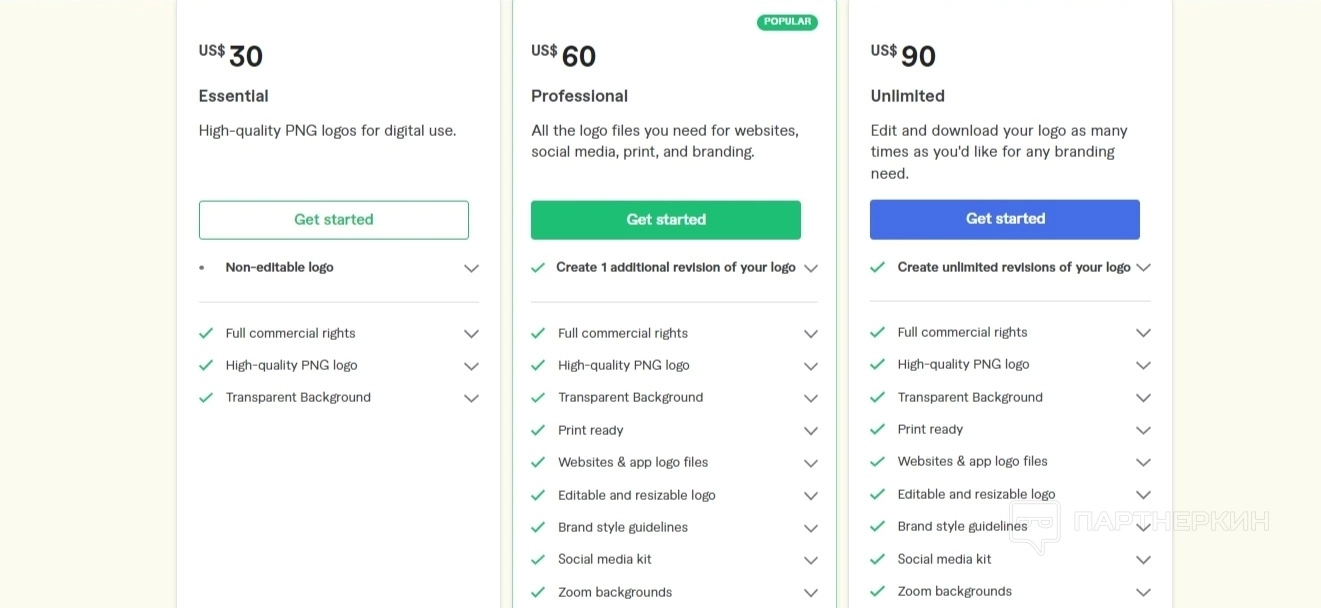Image resolution: width=1321 pixels, height=608 pixels.
Task: Expand Professional Print ready chevron
Action: (811, 431)
